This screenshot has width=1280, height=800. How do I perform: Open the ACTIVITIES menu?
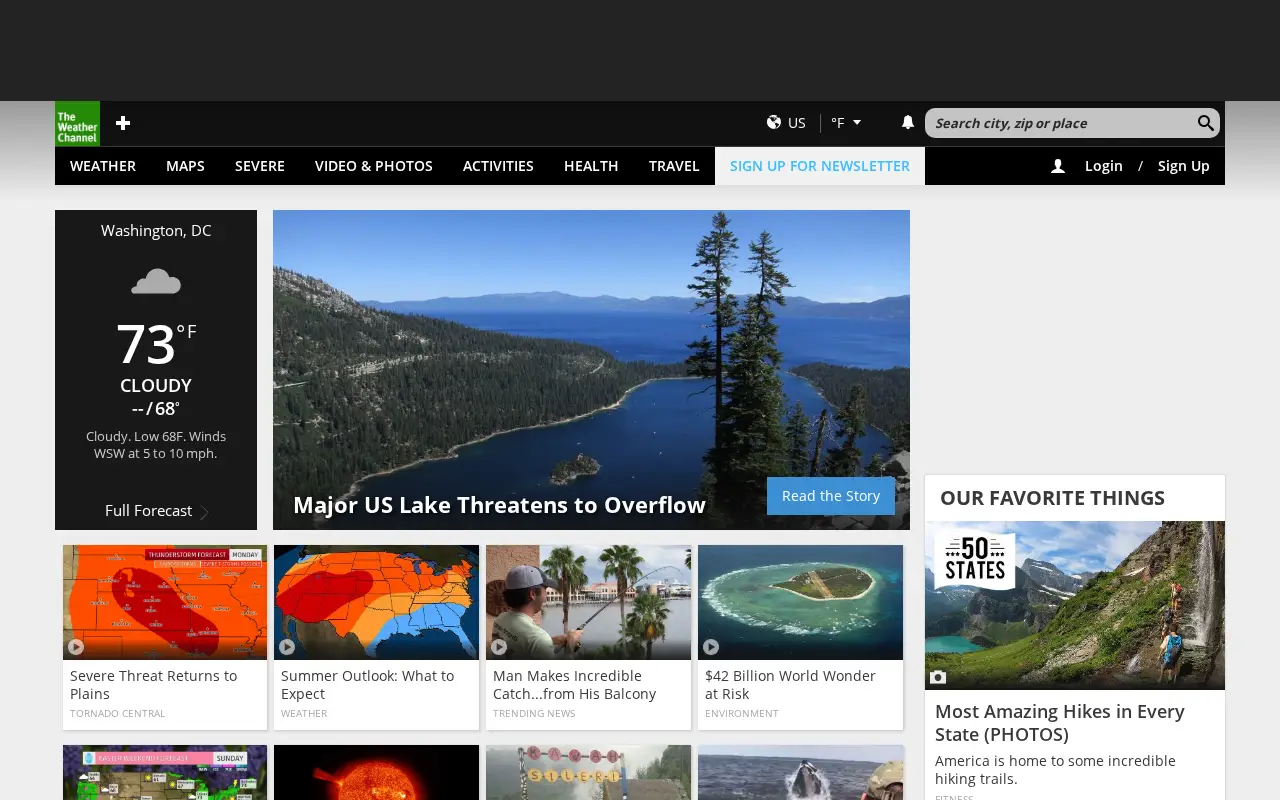click(x=498, y=166)
